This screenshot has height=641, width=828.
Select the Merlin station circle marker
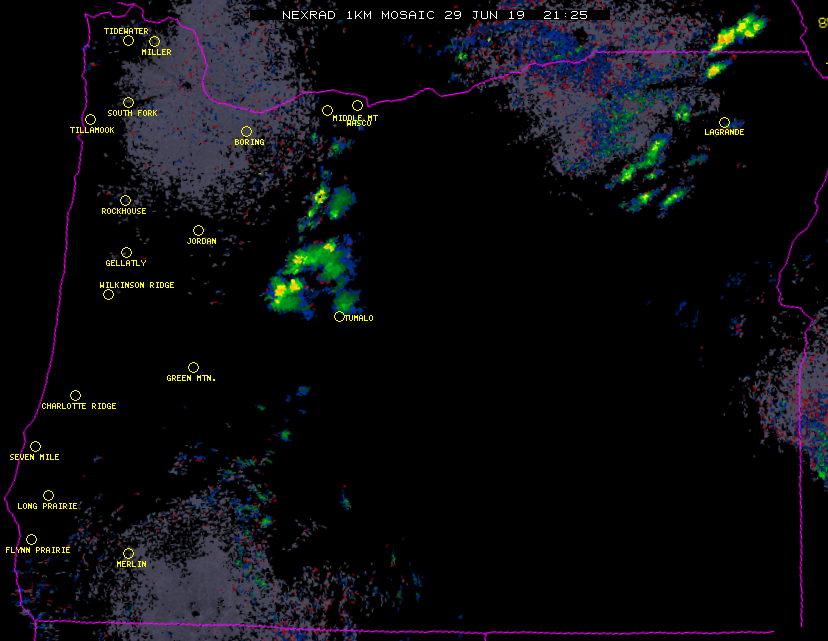click(x=128, y=553)
